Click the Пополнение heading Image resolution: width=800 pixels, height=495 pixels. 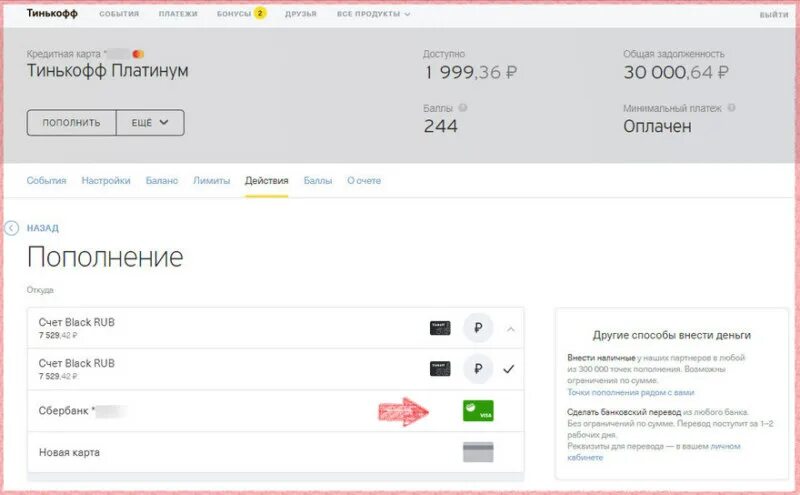[105, 257]
